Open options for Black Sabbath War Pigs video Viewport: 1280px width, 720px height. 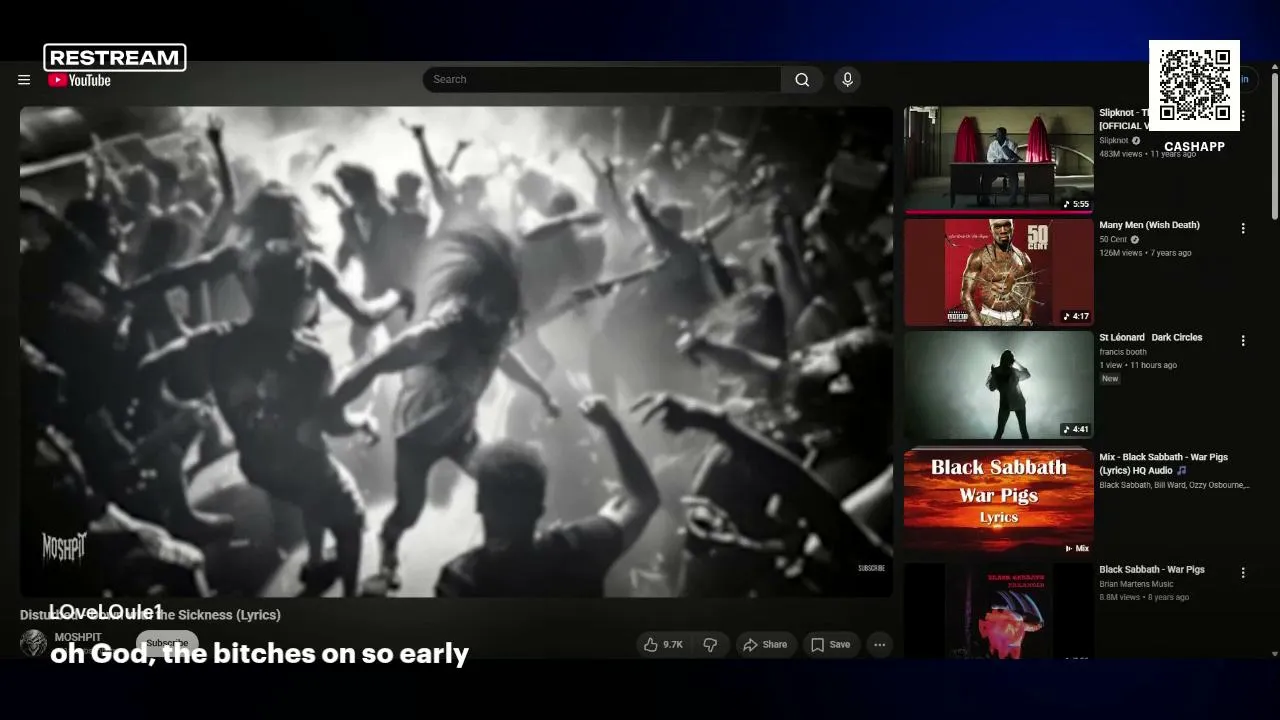click(x=1243, y=573)
